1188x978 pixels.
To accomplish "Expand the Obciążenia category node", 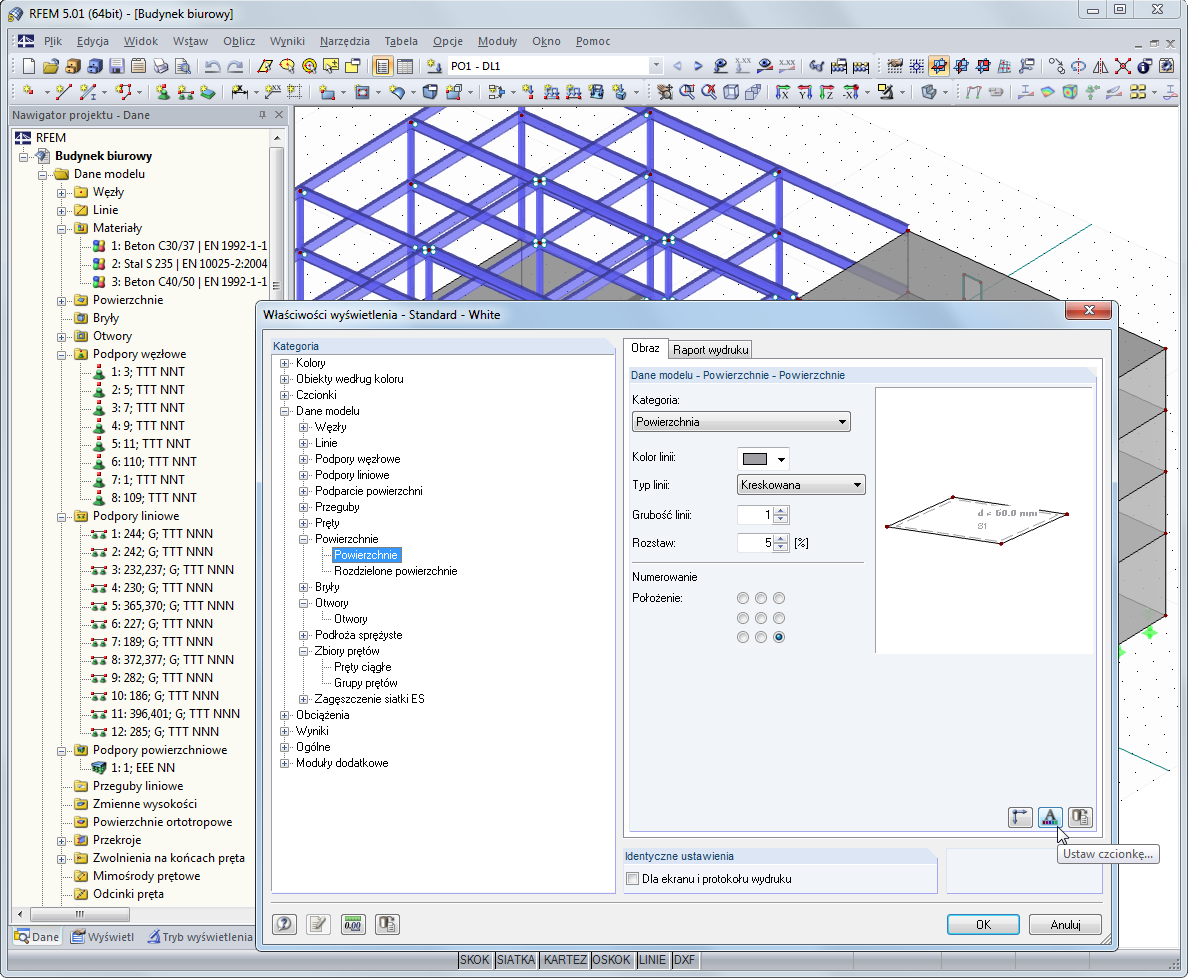I will [285, 715].
